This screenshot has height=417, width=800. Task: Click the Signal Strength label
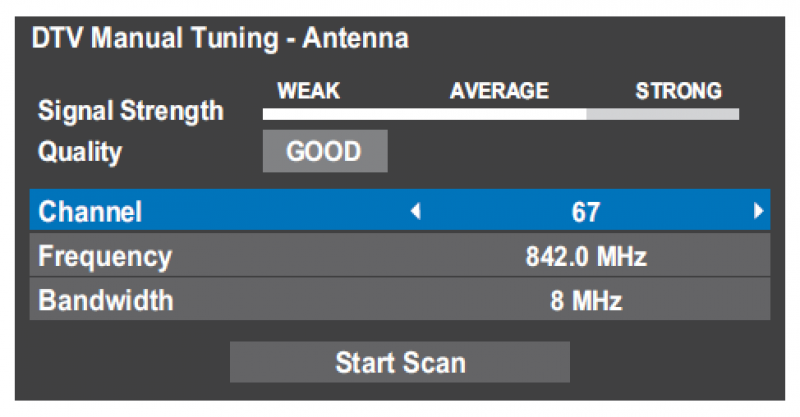tap(131, 111)
